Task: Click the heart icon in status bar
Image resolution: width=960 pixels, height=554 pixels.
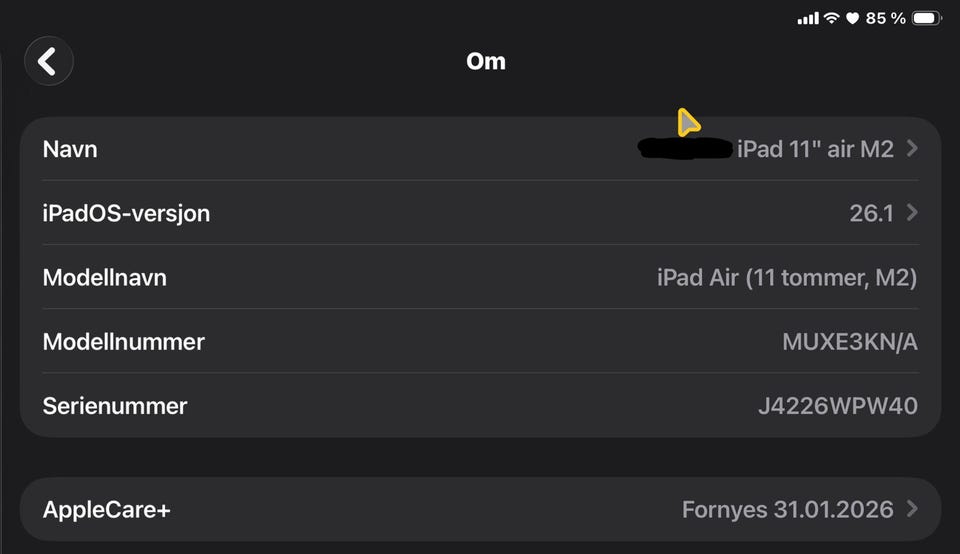Action: click(853, 19)
